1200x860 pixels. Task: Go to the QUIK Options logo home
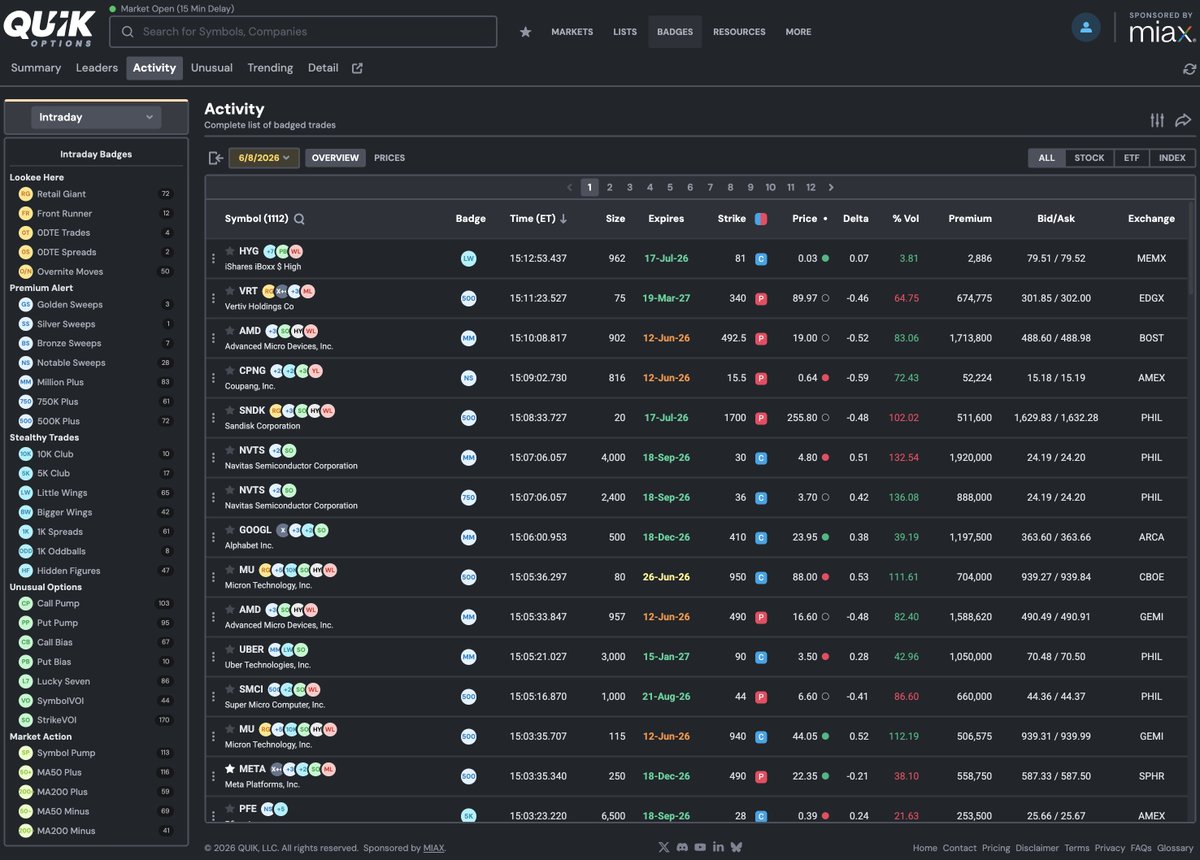coord(49,28)
